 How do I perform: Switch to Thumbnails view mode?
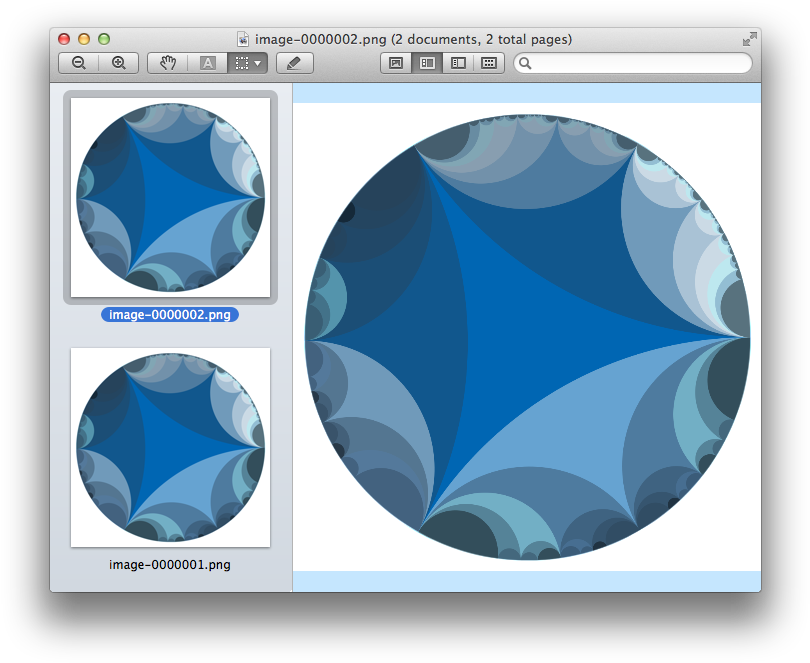[426, 62]
